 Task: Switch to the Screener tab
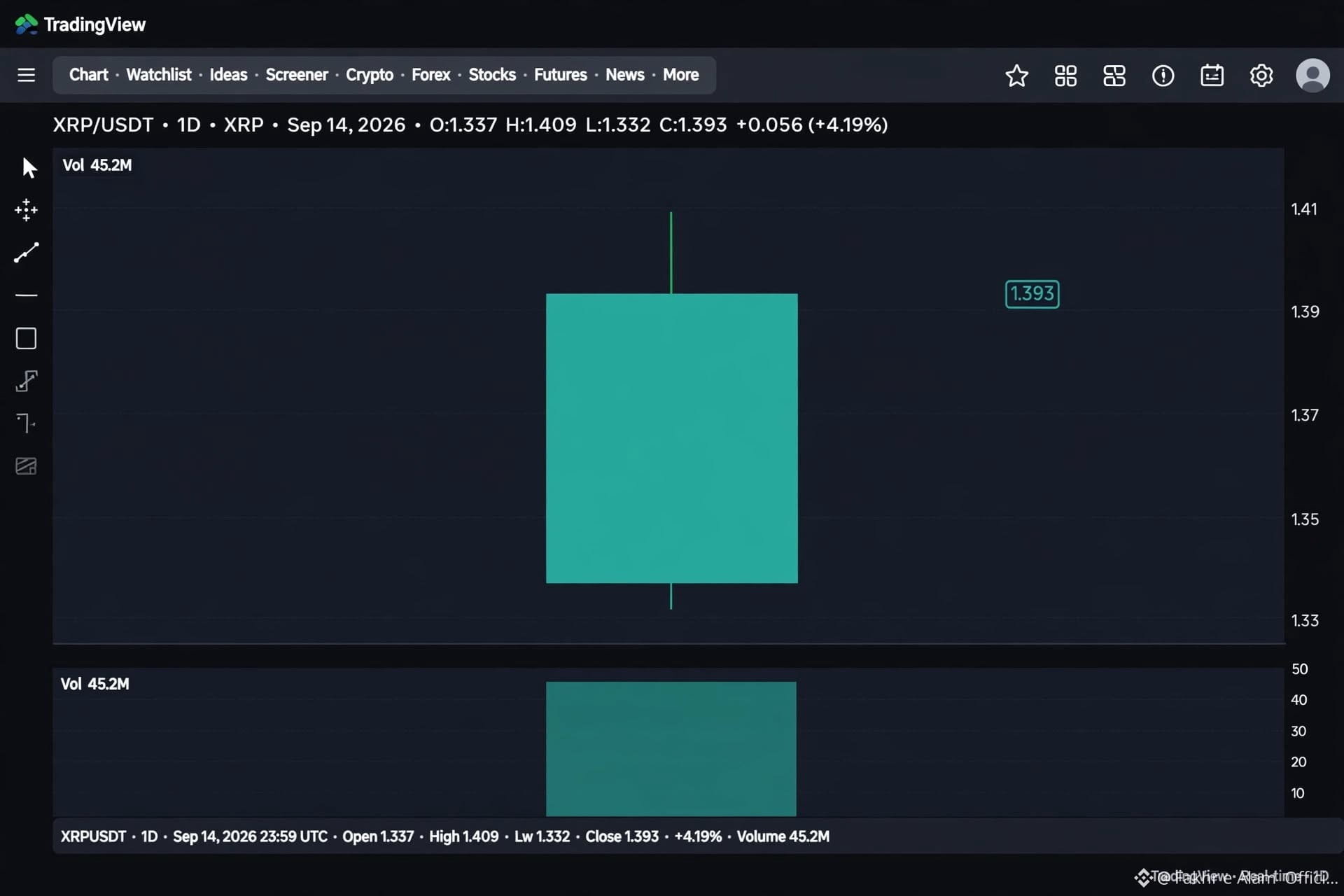296,75
